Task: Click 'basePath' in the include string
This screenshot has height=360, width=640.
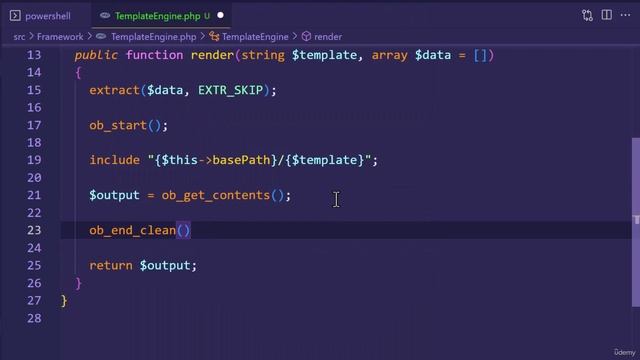Action: 242,160
